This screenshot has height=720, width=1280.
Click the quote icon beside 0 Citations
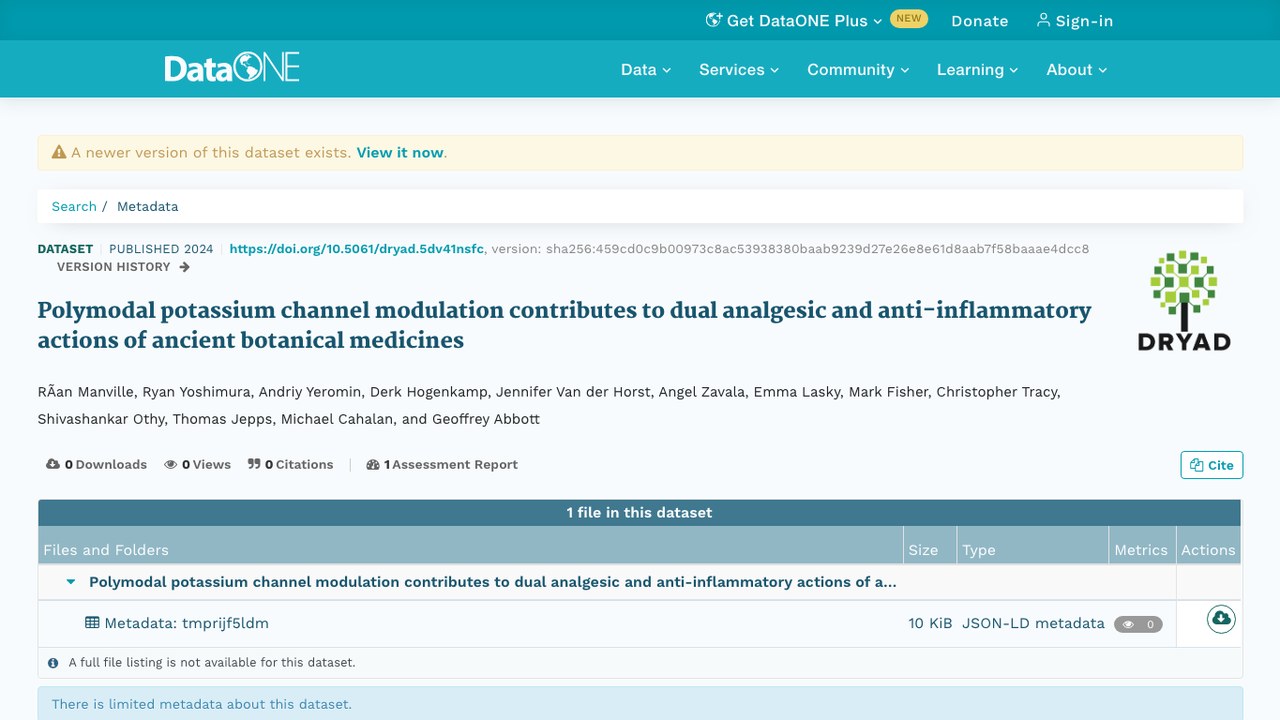point(254,464)
